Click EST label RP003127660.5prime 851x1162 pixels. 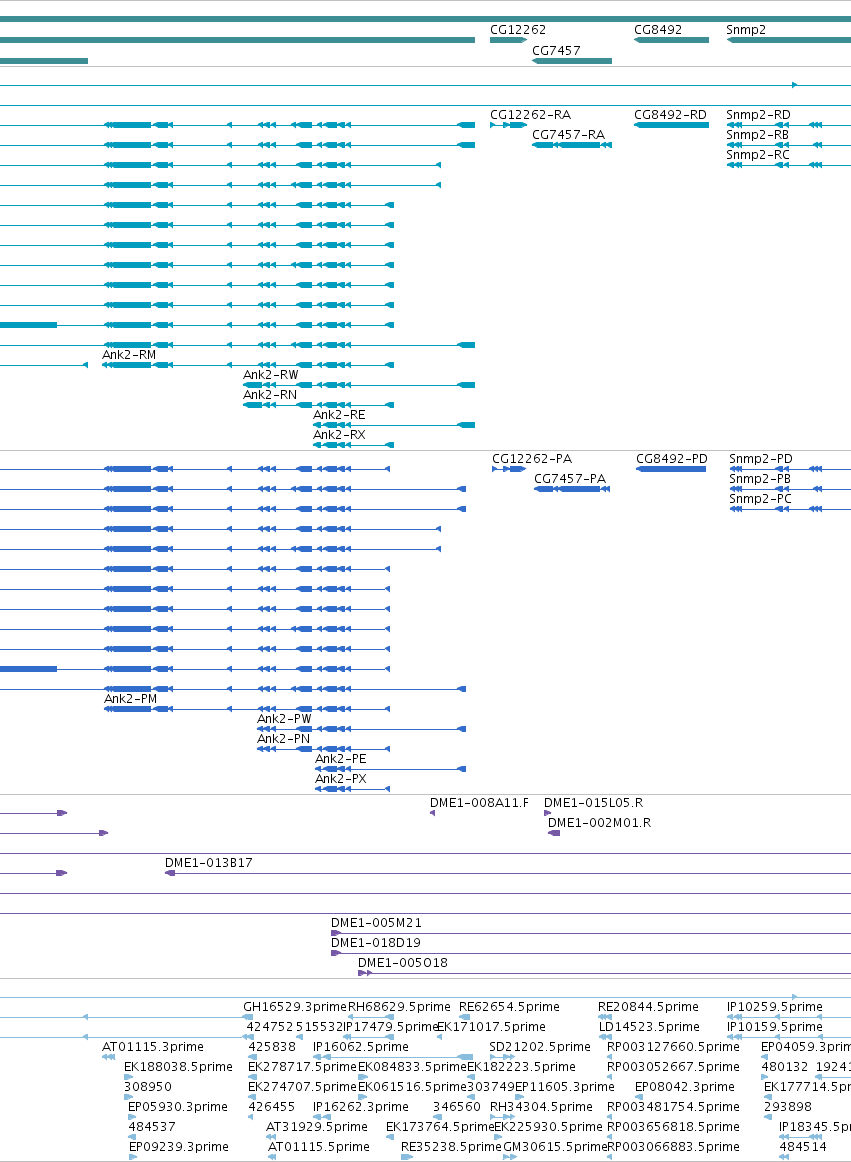tap(673, 1046)
